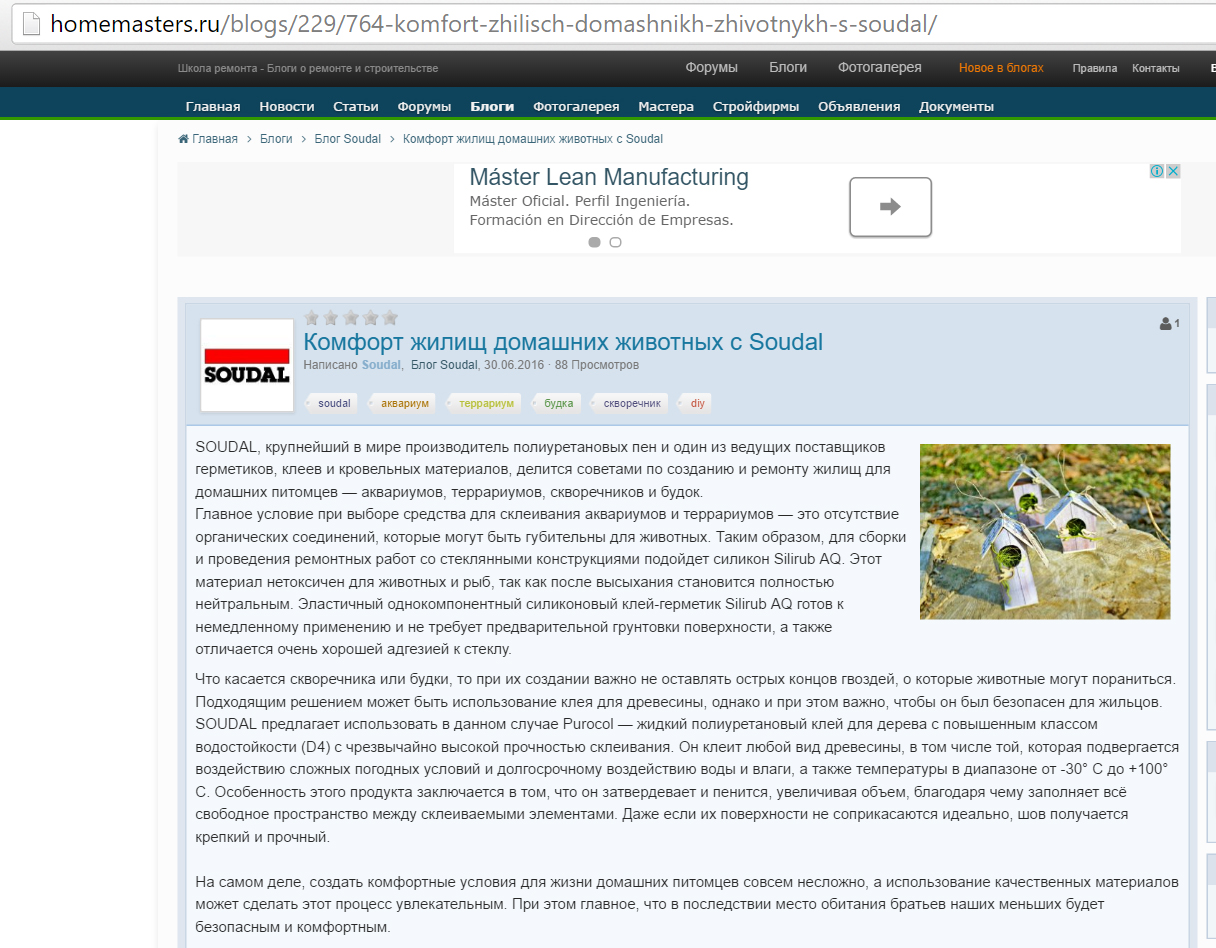Click Блоги breadcrumb link
This screenshot has width=1216, height=948.
click(x=276, y=139)
